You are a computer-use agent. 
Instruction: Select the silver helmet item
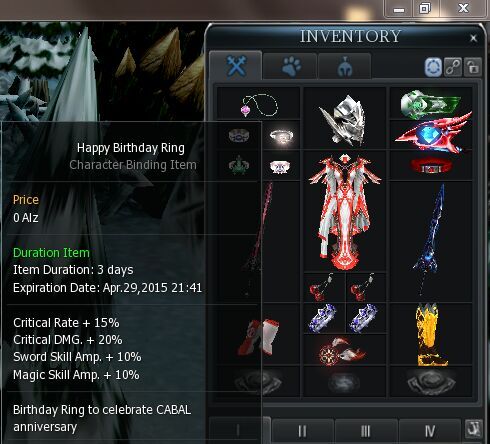coord(345,119)
